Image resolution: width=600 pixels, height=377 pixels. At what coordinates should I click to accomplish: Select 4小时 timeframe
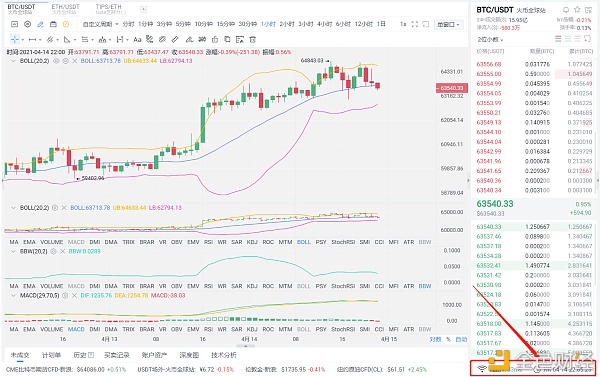click(324, 24)
